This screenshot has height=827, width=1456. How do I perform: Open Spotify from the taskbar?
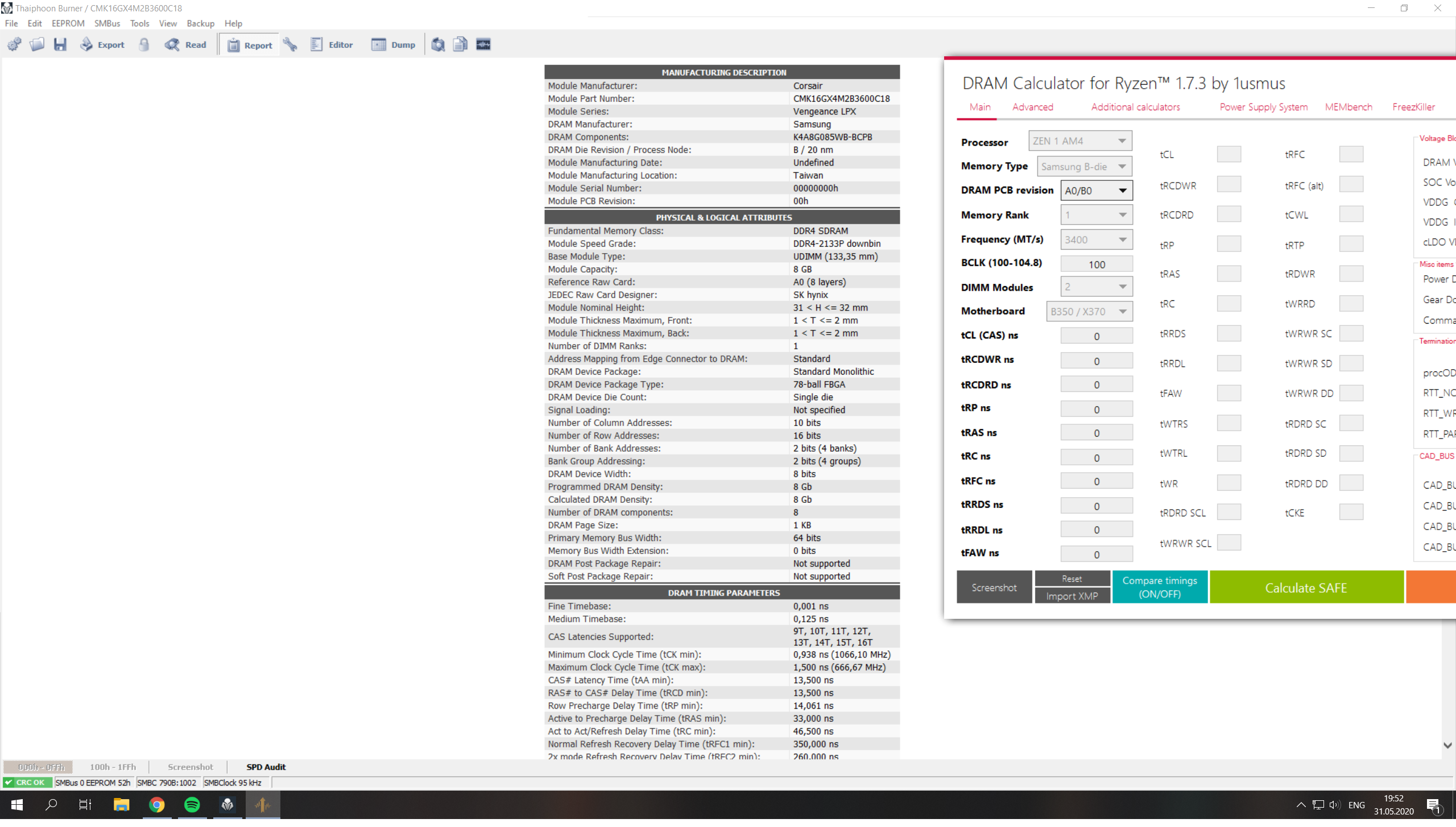[192, 805]
